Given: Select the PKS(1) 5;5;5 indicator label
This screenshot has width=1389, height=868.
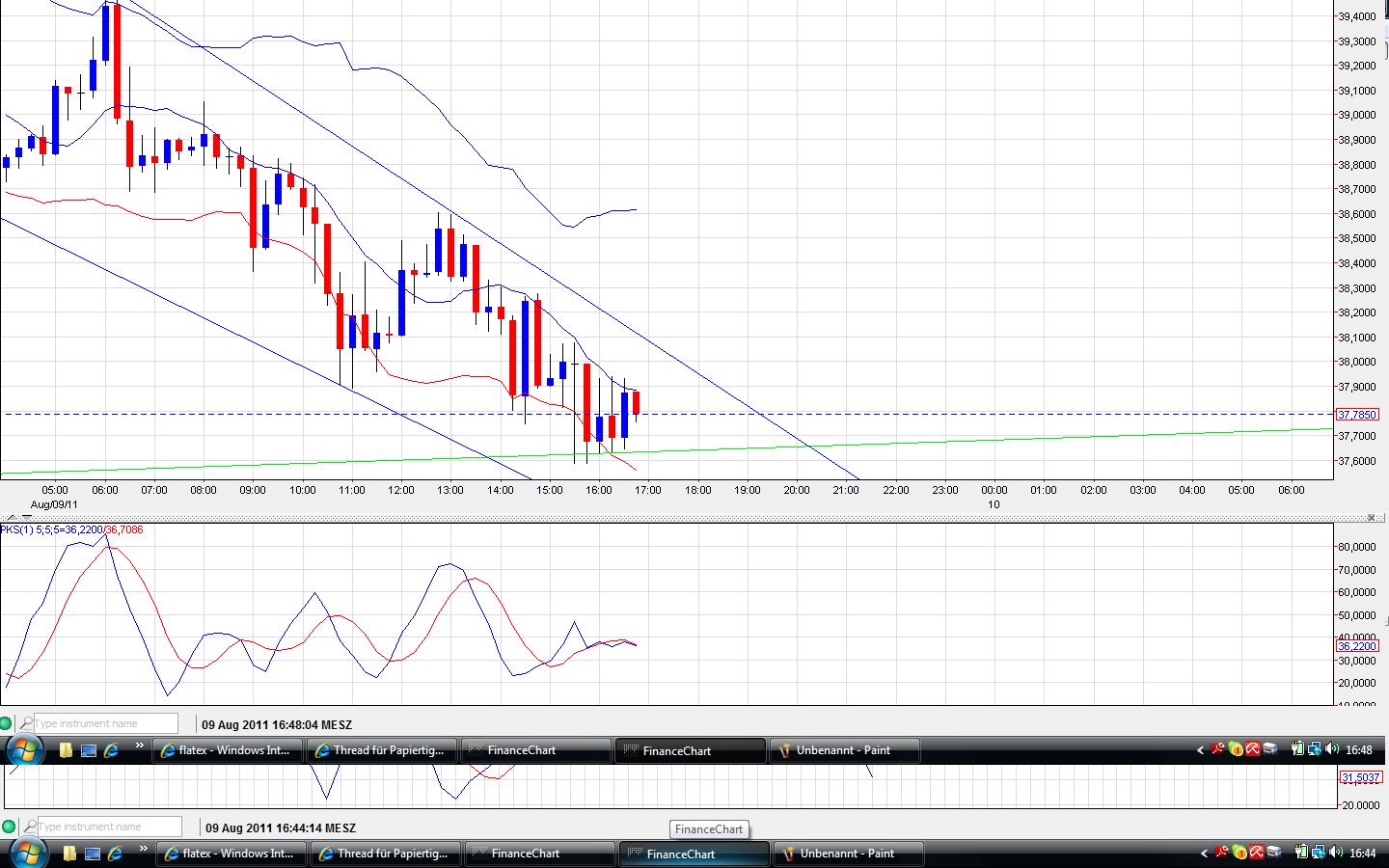Looking at the screenshot, I should click(x=71, y=529).
